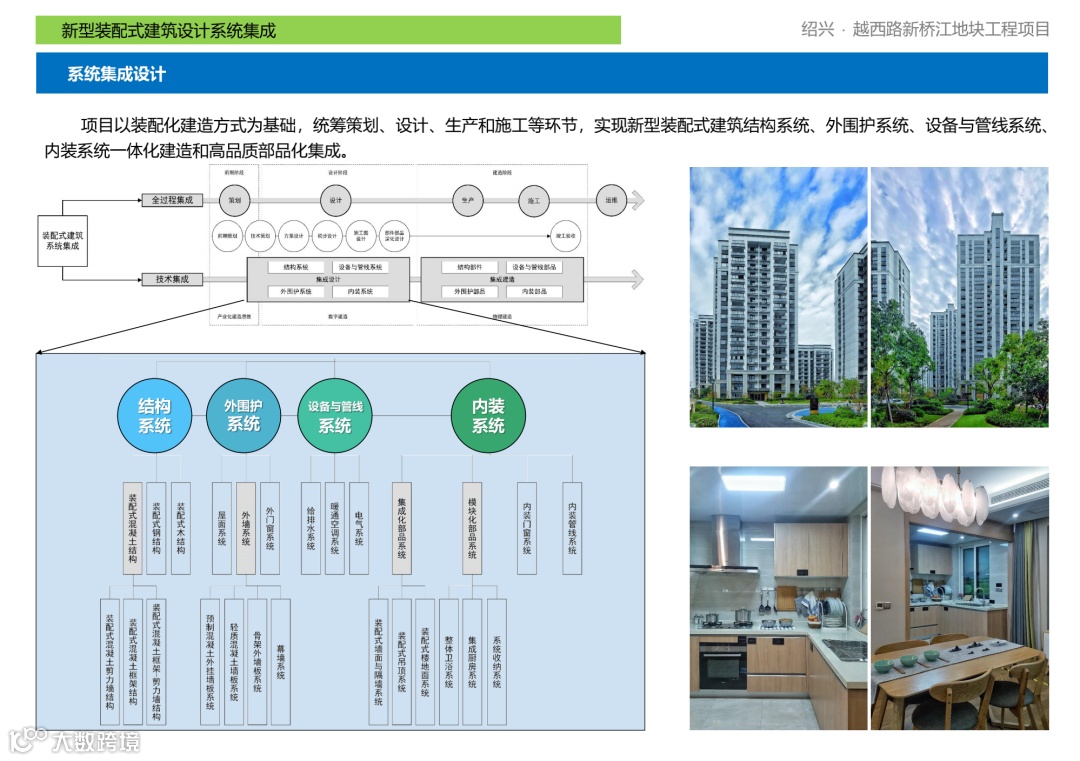1080x761 pixels.
Task: Select the 内装管线系统 vertical box
Action: click(x=572, y=528)
